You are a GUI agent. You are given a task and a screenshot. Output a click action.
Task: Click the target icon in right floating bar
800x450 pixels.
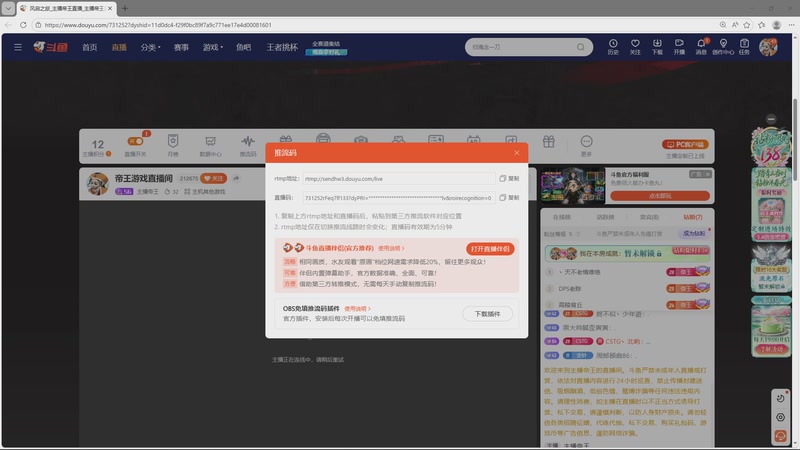(781, 417)
